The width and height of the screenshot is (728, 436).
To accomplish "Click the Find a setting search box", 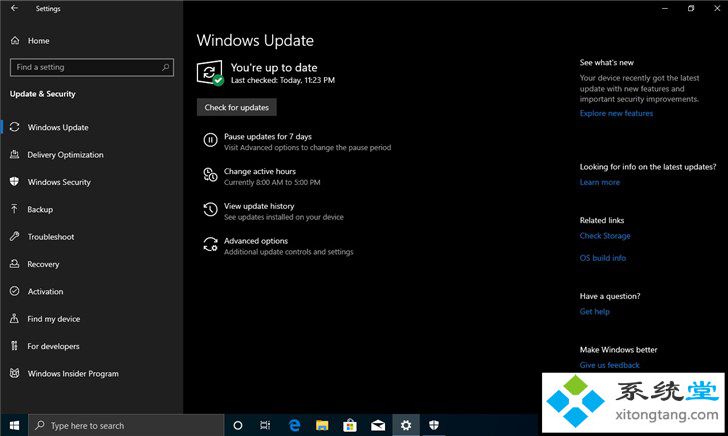I will click(92, 67).
